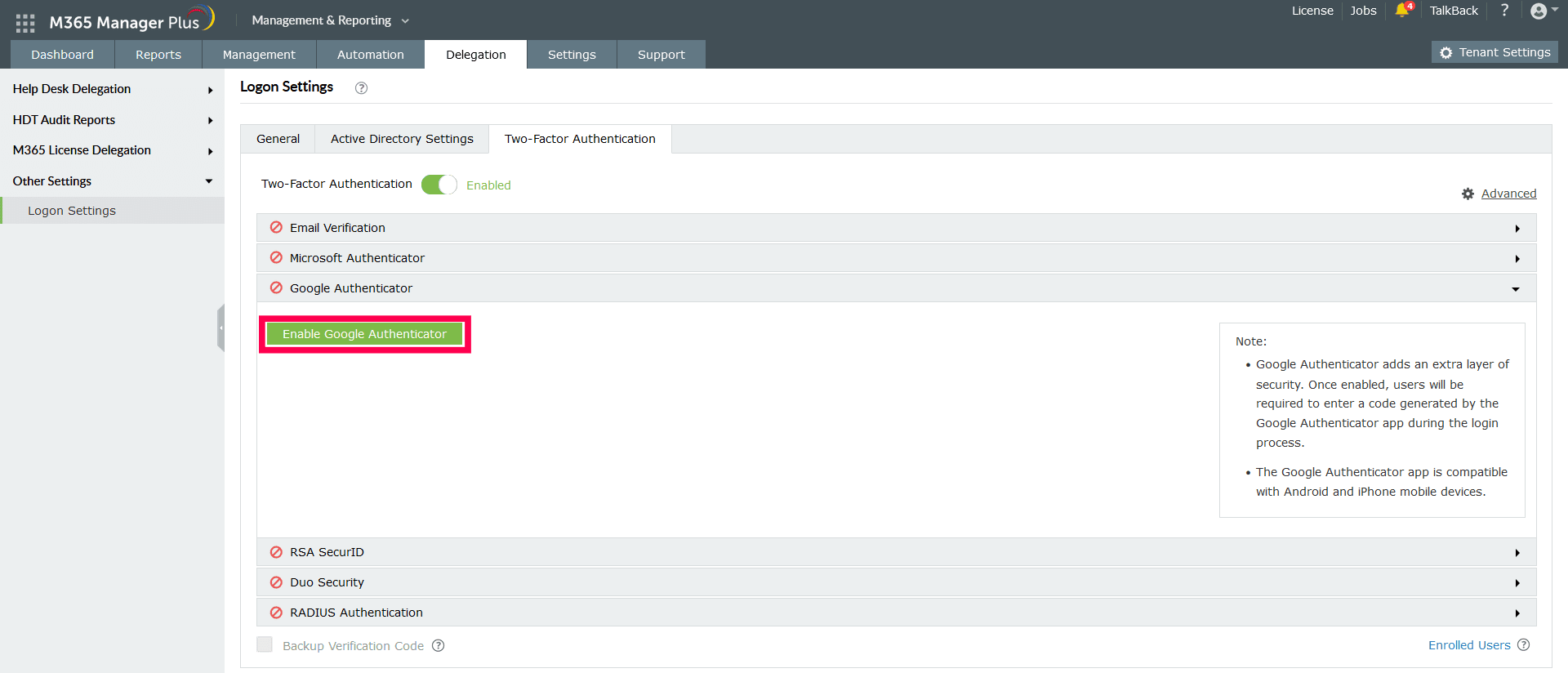The image size is (1568, 673).
Task: Click the License link in header
Action: pos(1312,11)
